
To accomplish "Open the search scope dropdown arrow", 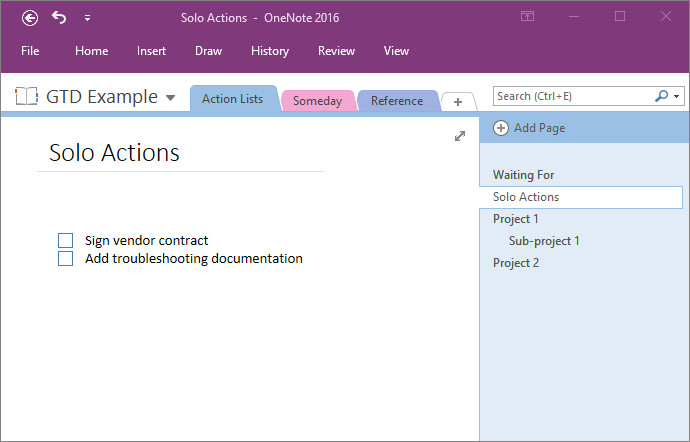I will tap(676, 96).
